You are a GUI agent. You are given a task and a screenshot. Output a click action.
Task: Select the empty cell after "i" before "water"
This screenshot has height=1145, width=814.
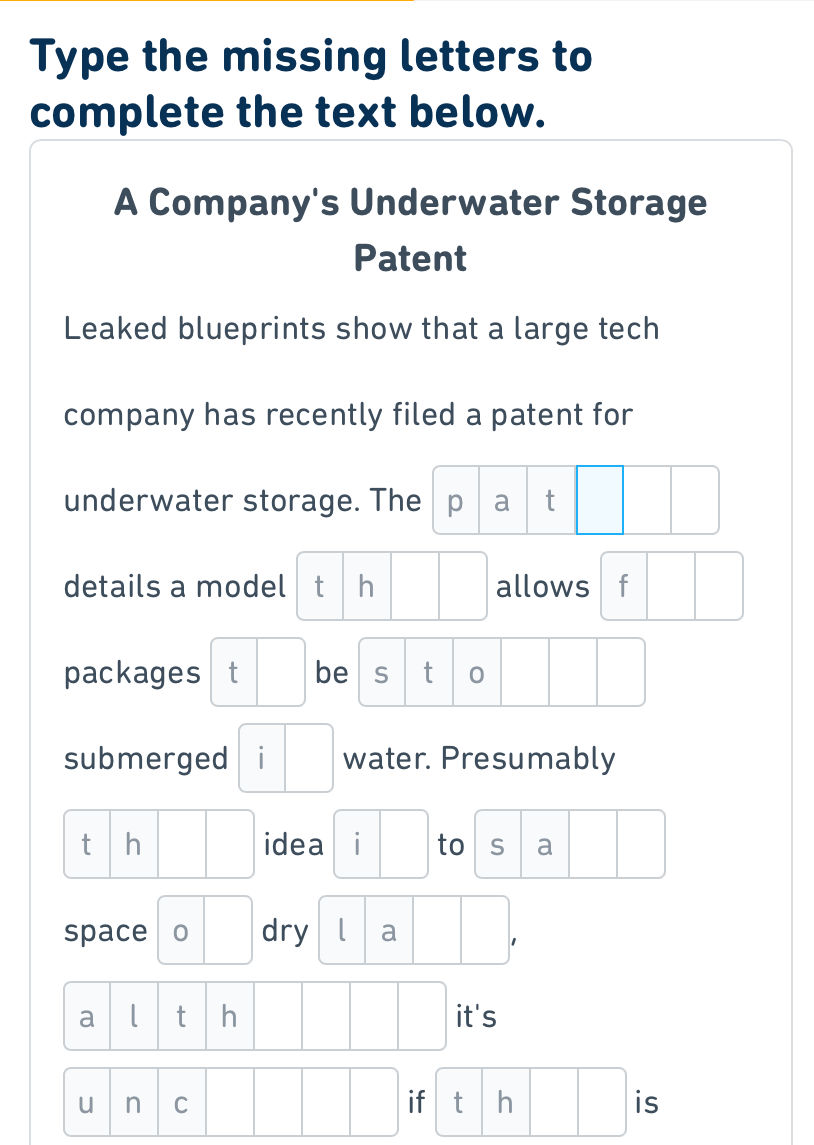[309, 758]
